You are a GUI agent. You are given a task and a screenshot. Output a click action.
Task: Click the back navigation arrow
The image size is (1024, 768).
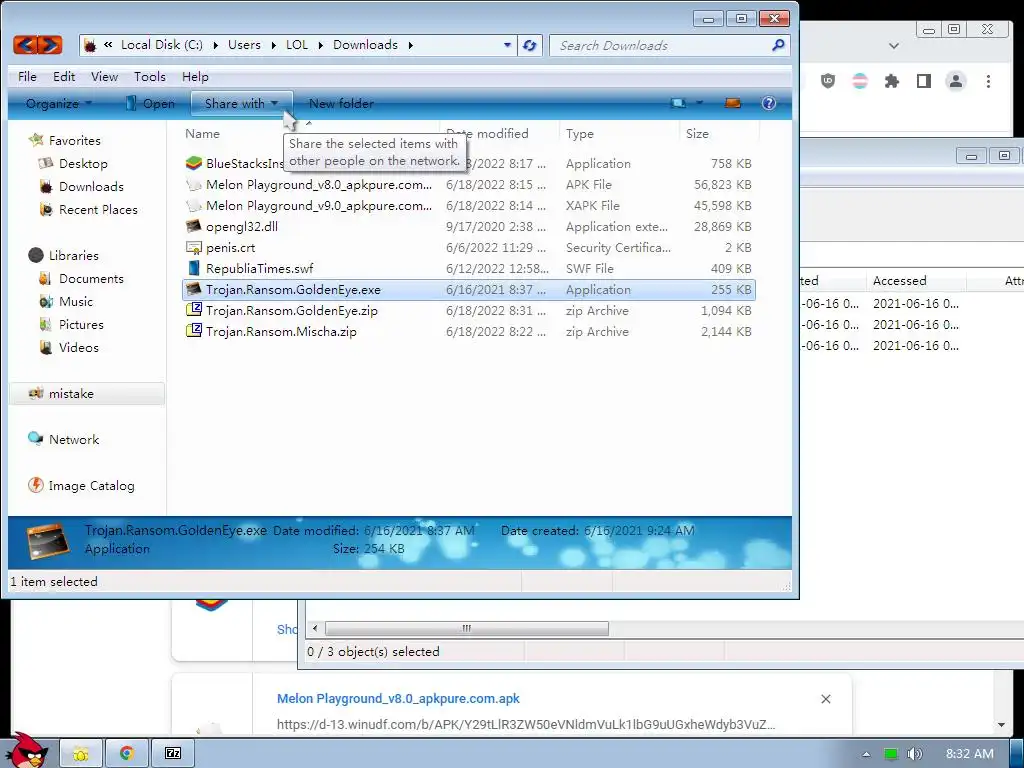25,45
